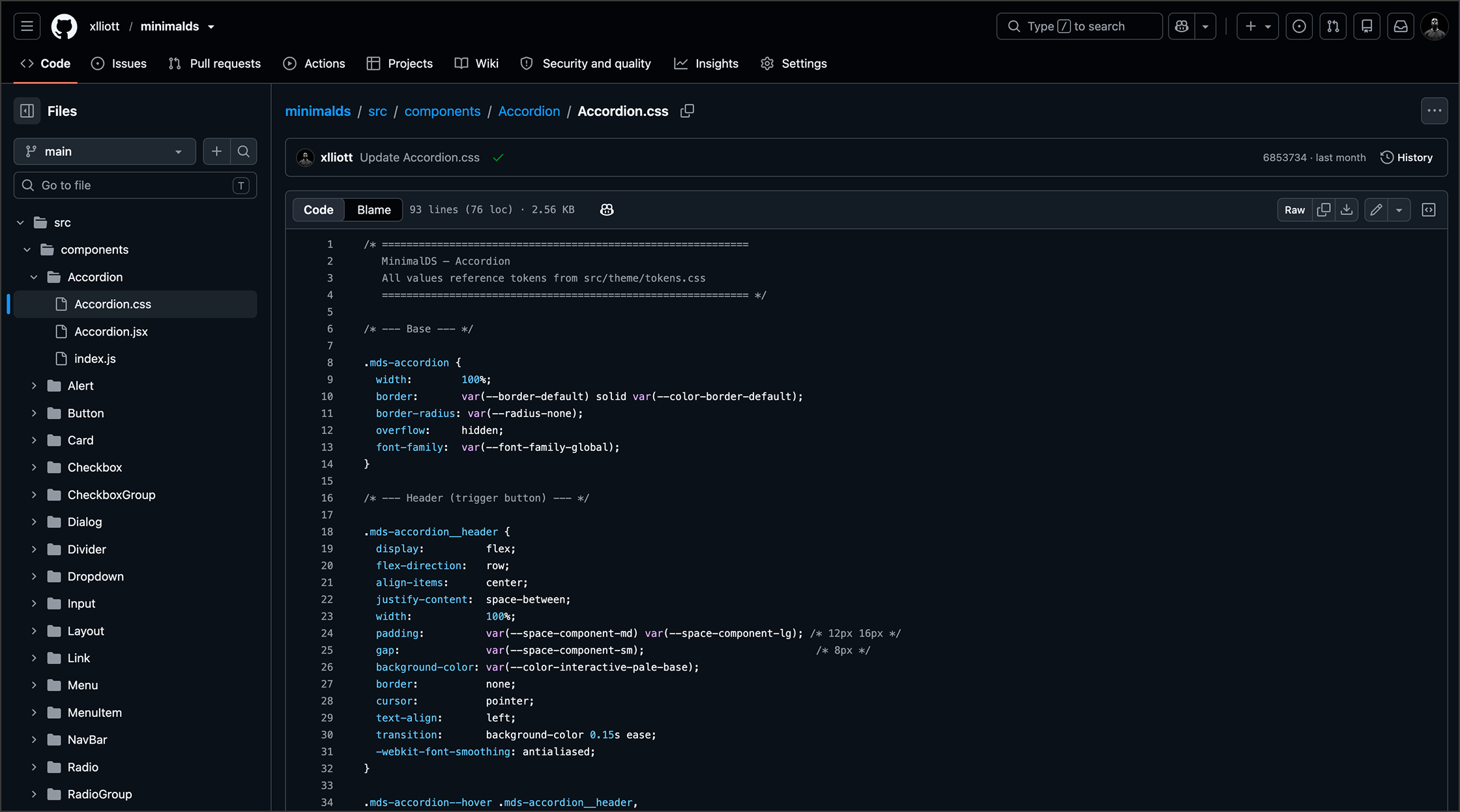Open the Create new plus menu

pyautogui.click(x=1257, y=26)
